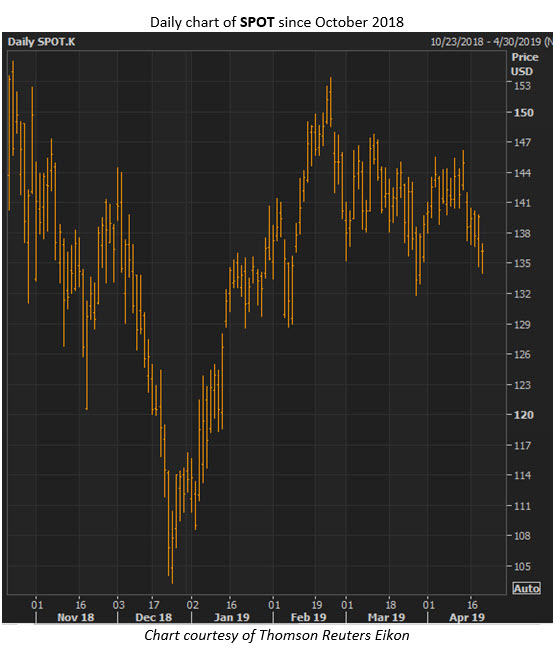The width and height of the screenshot is (556, 650).
Task: Click the 153 price axis label
Action: tap(522, 86)
